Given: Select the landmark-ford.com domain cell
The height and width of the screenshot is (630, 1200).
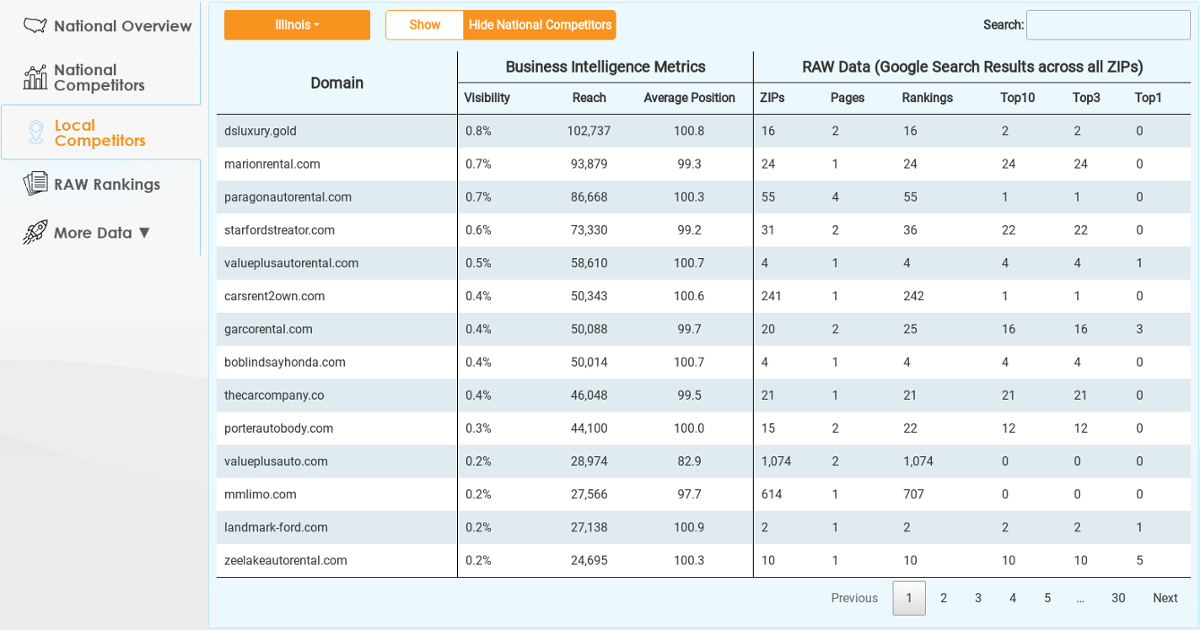Looking at the screenshot, I should (x=337, y=527).
